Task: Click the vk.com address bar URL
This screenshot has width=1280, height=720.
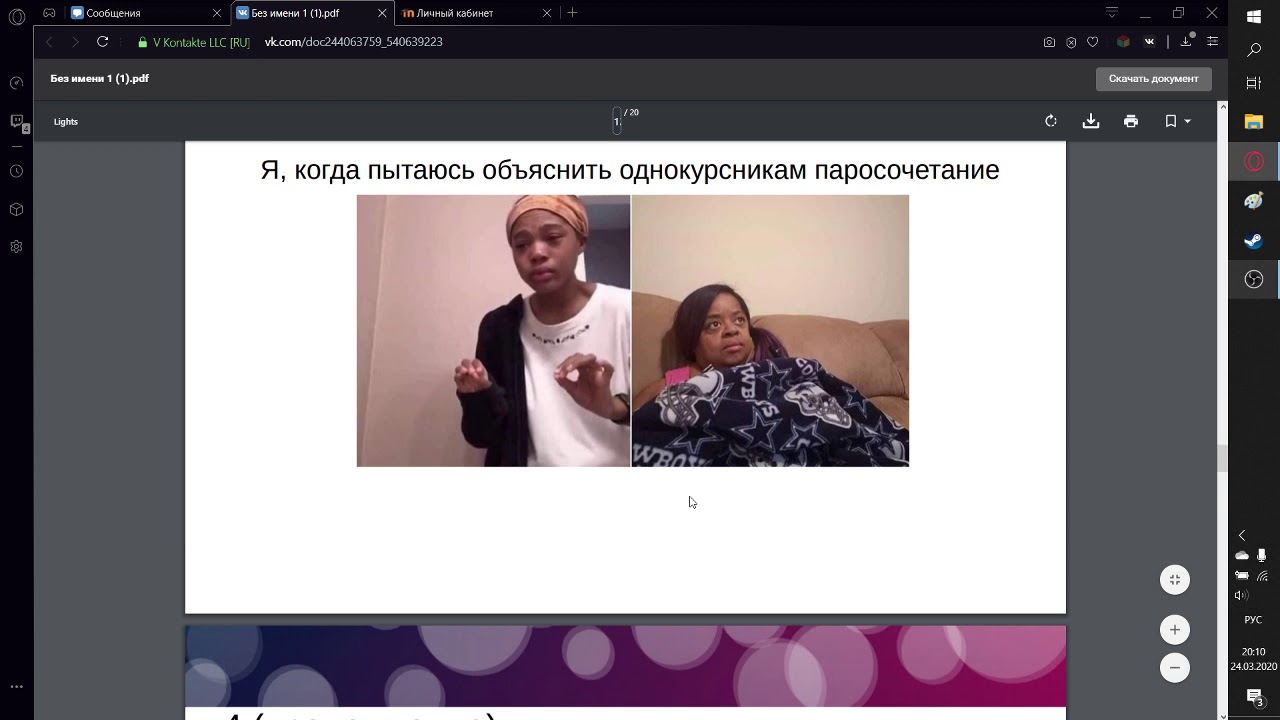Action: pos(354,42)
